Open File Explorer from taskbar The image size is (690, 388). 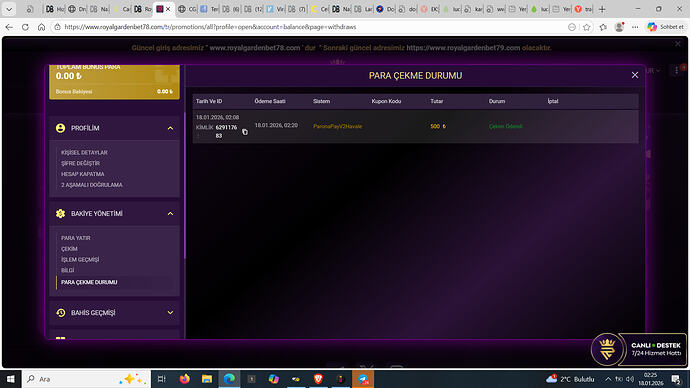point(207,379)
